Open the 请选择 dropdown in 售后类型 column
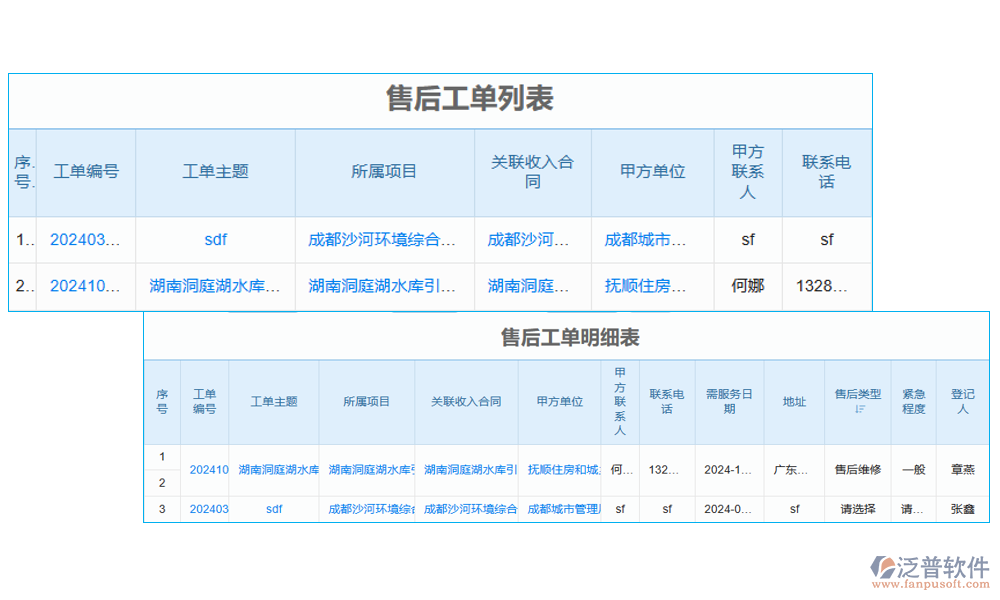 click(858, 509)
